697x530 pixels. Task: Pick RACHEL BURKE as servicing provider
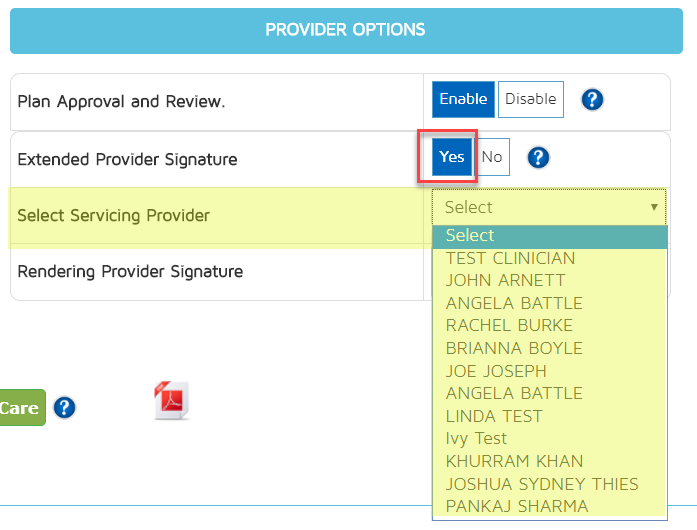[x=509, y=325]
